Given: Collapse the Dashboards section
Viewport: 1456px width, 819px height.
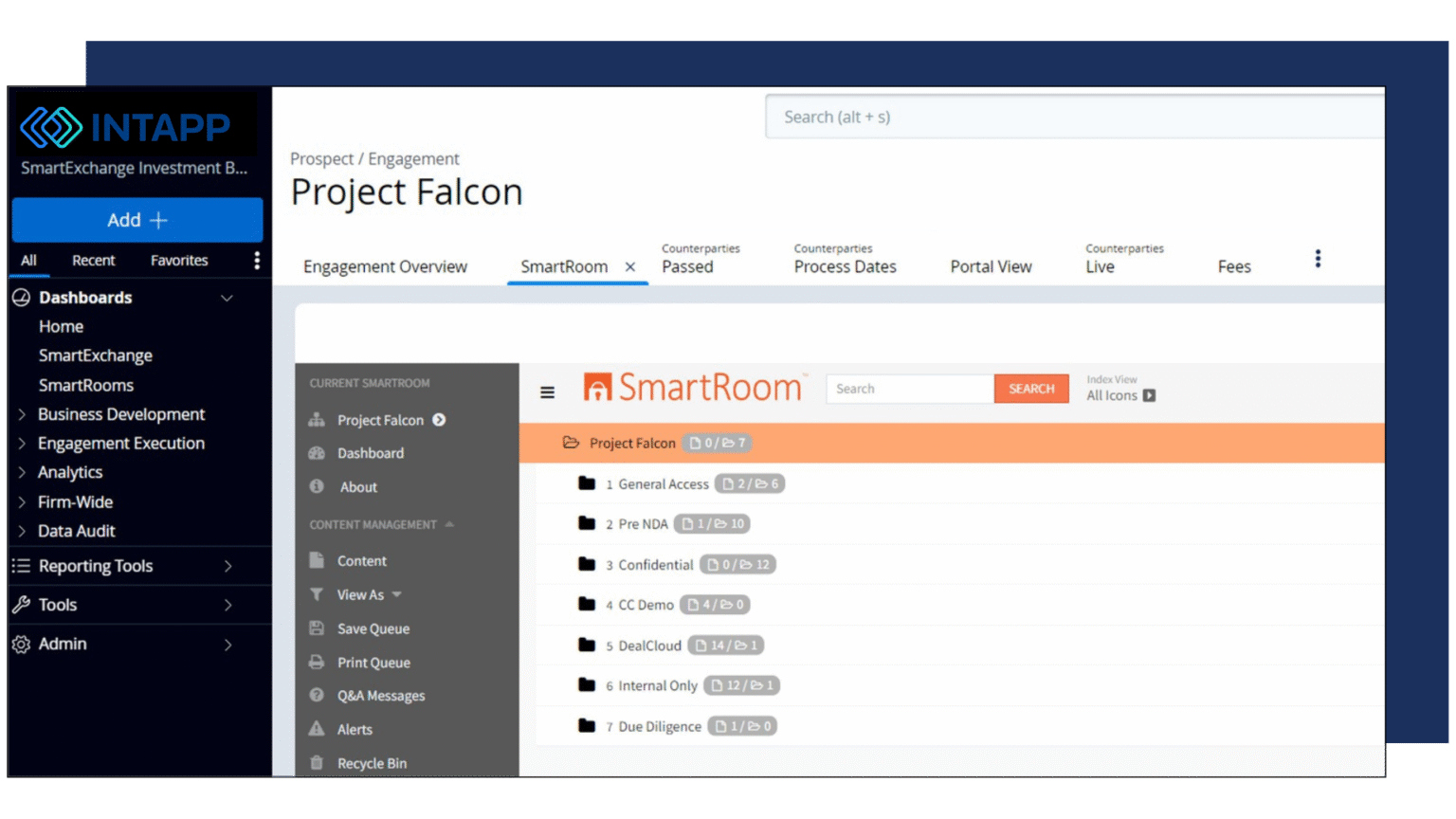Looking at the screenshot, I should click(x=227, y=298).
